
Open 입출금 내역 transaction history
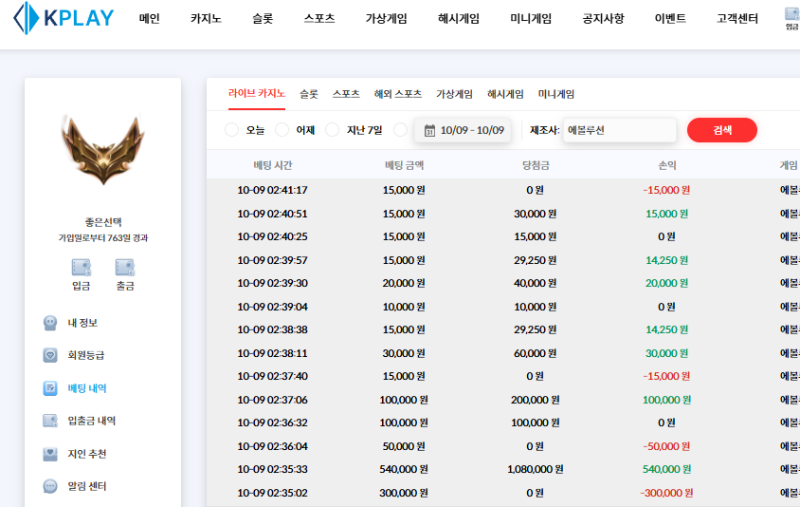tap(91, 421)
